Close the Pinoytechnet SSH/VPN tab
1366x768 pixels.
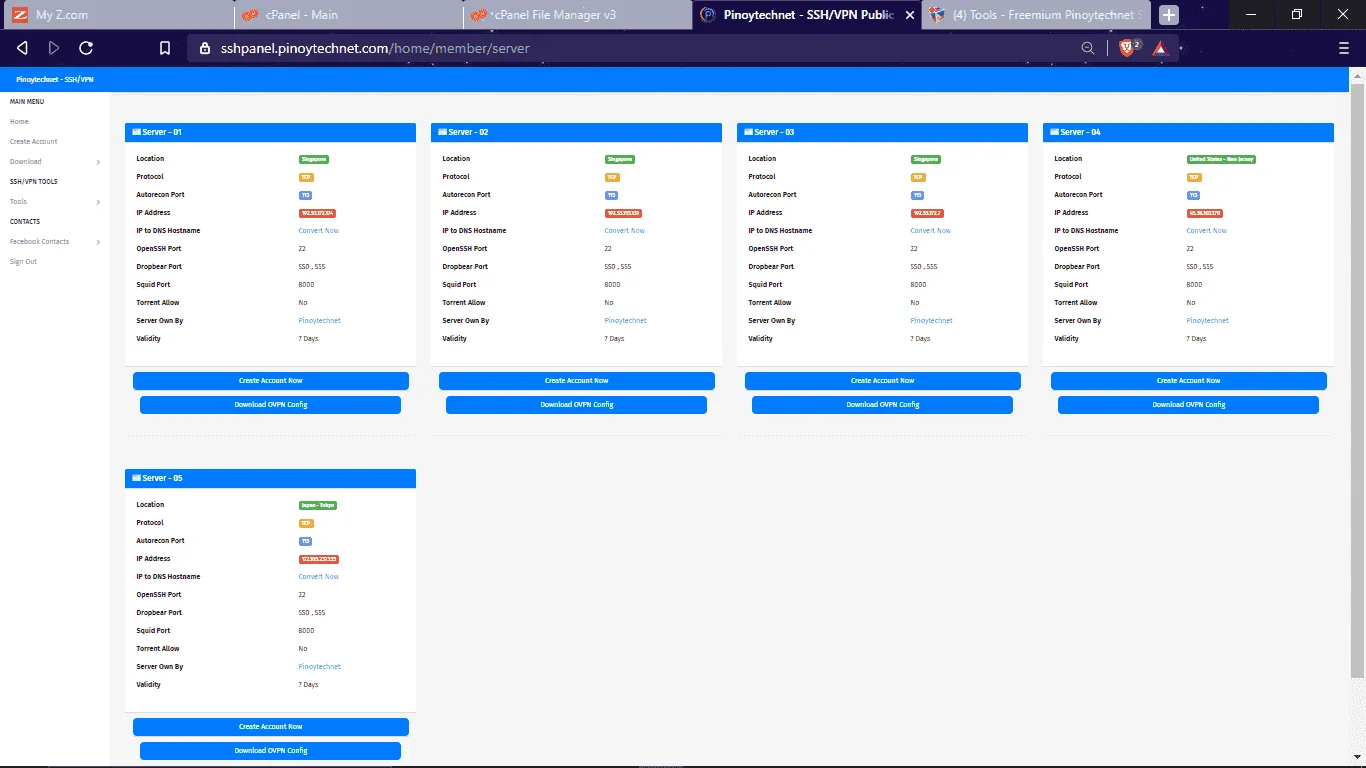[909, 15]
